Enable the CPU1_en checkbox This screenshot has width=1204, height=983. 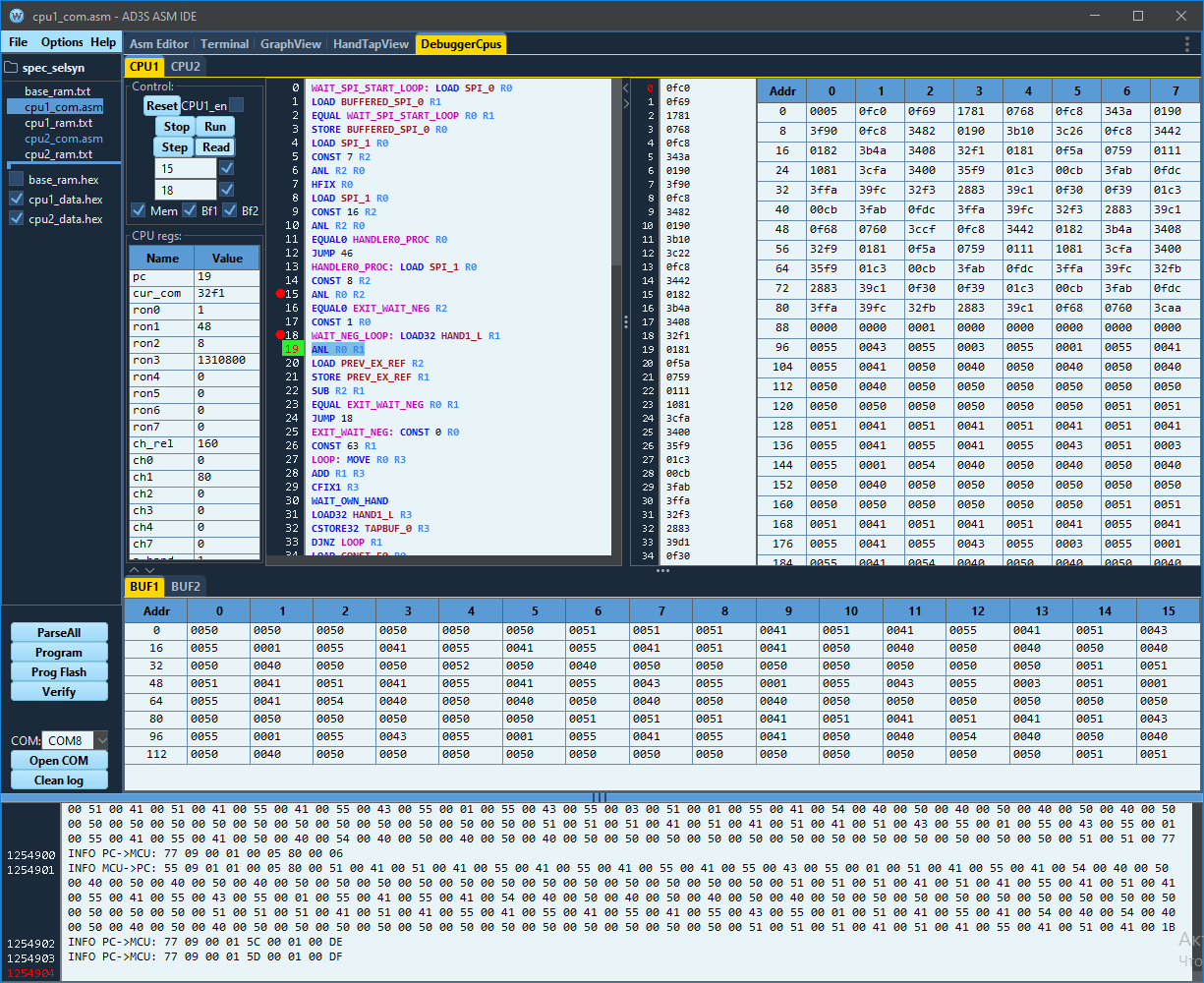pos(237,105)
